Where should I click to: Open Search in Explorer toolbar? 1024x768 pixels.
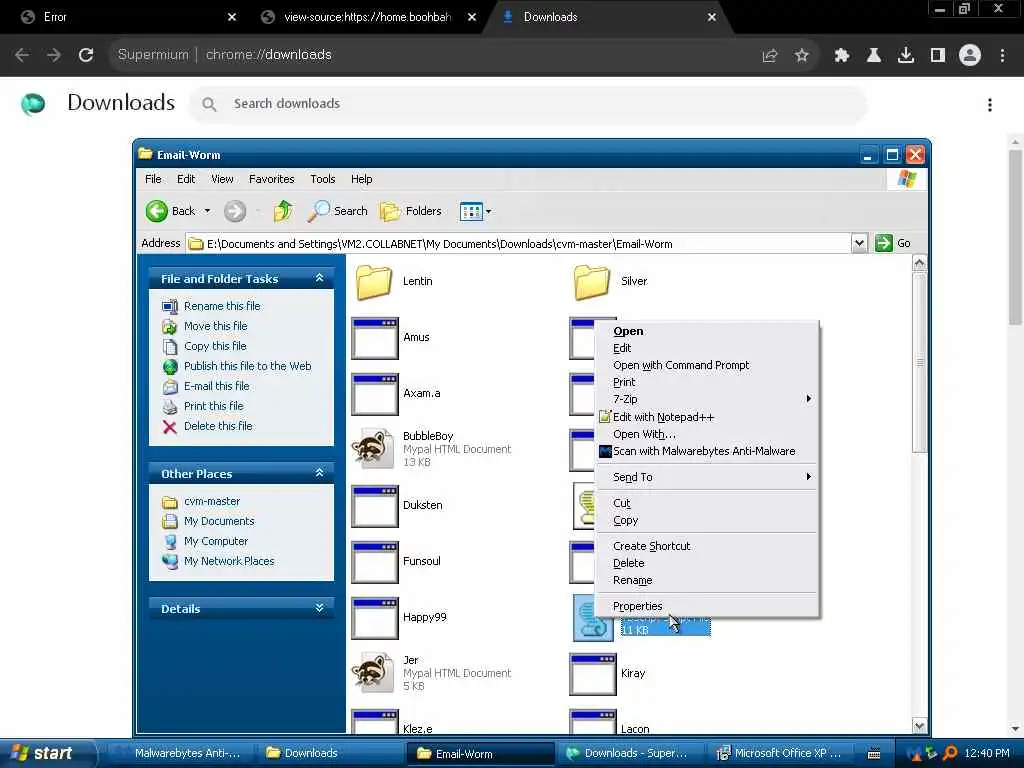tap(338, 211)
